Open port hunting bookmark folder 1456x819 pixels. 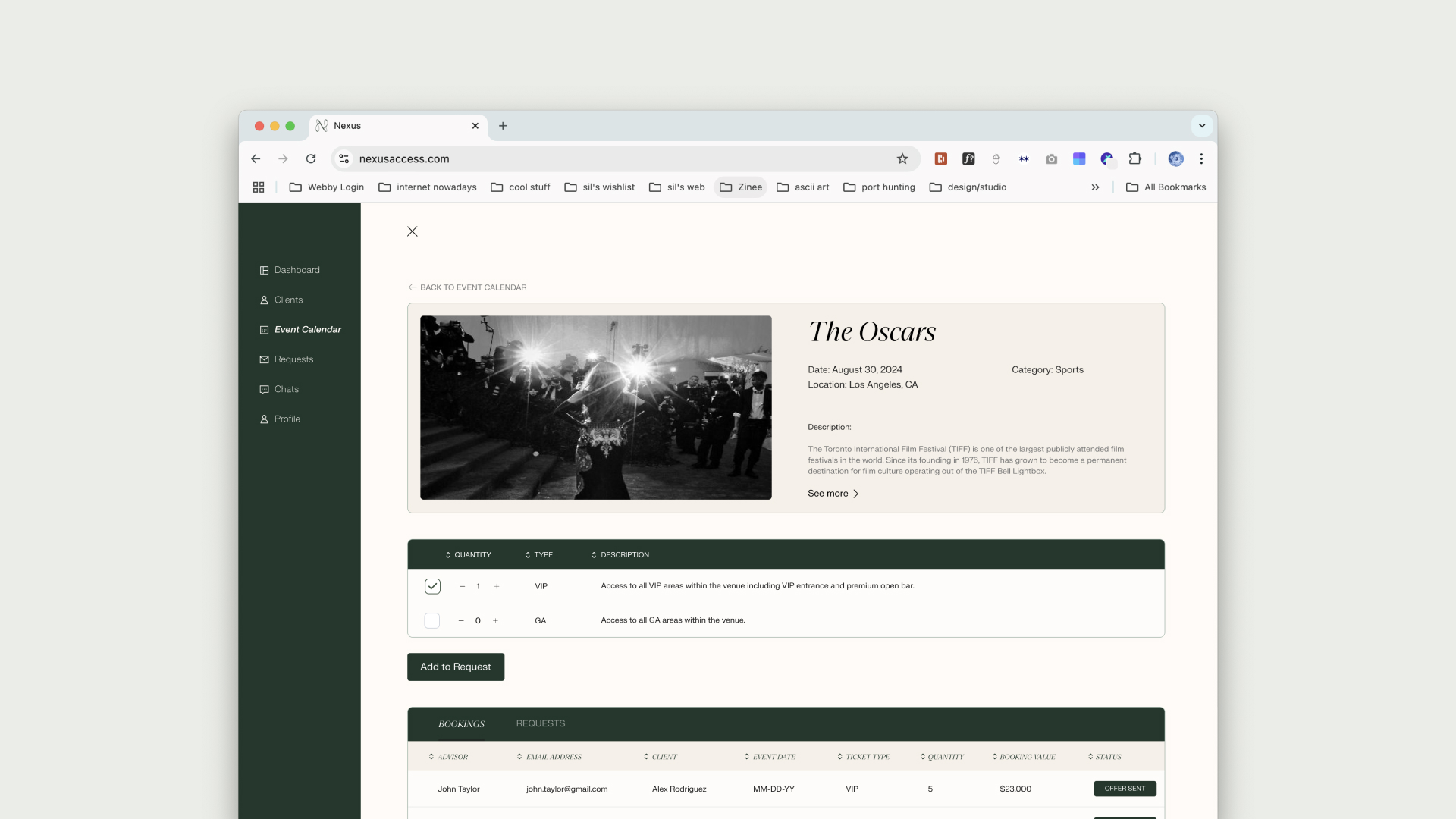pyautogui.click(x=880, y=187)
